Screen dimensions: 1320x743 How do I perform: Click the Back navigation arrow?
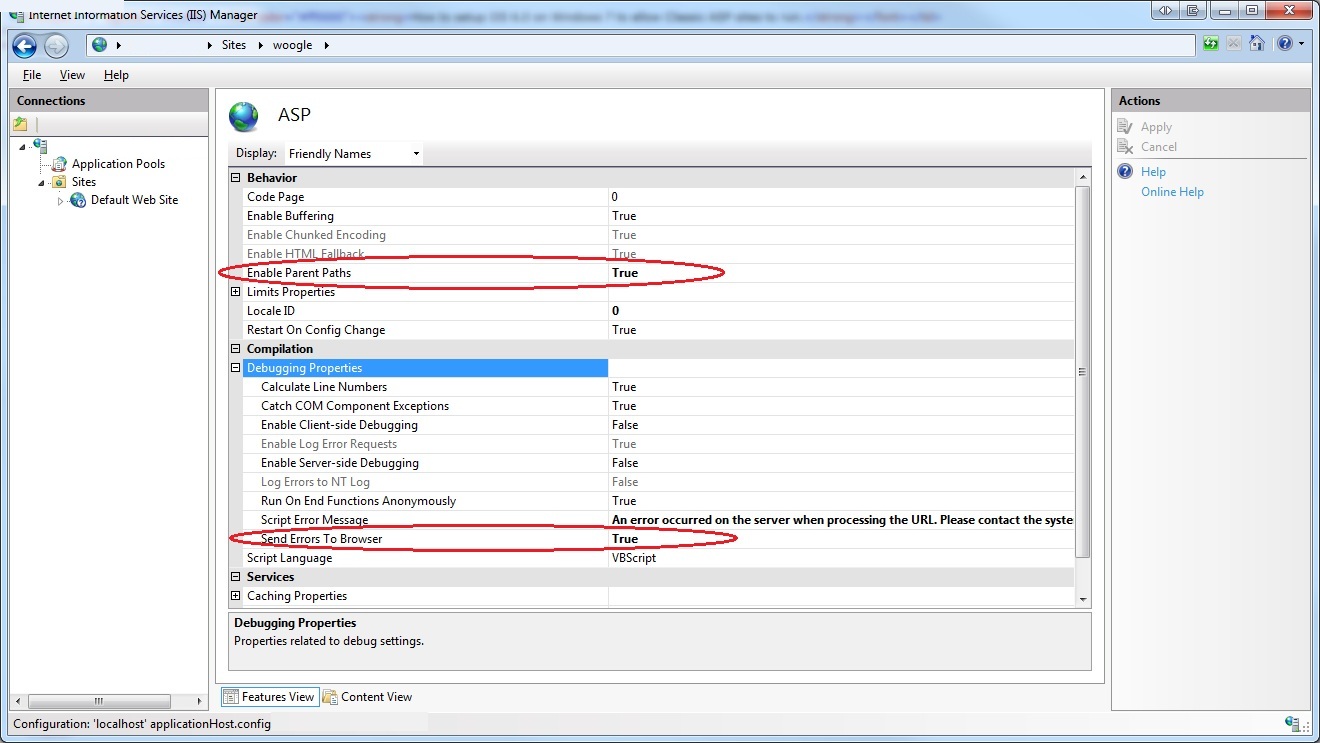[x=25, y=45]
